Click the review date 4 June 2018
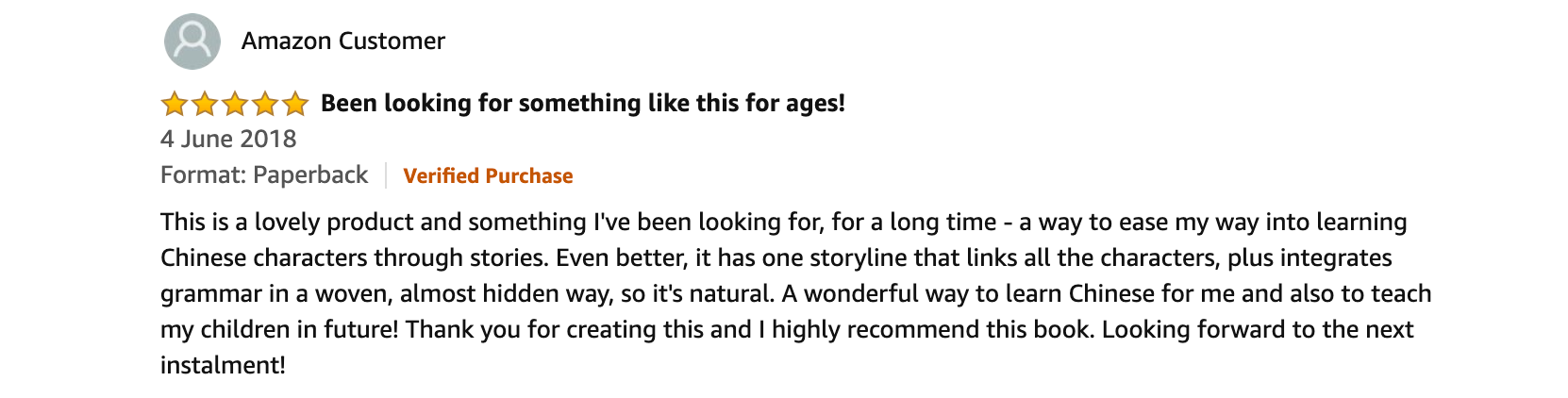This screenshot has height=398, width=1568. click(x=228, y=140)
